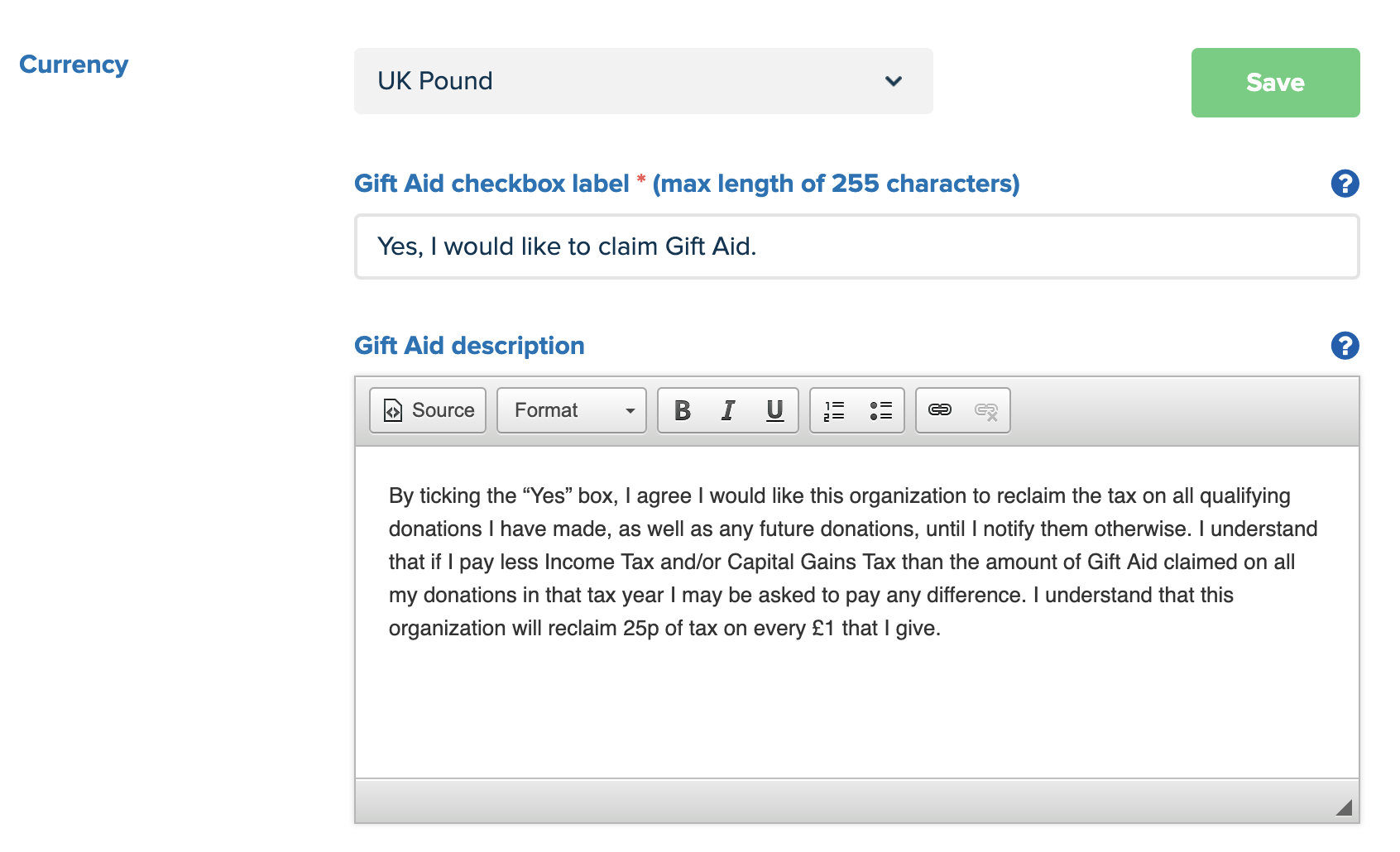
Task: Insert a bulleted list
Action: click(x=880, y=410)
